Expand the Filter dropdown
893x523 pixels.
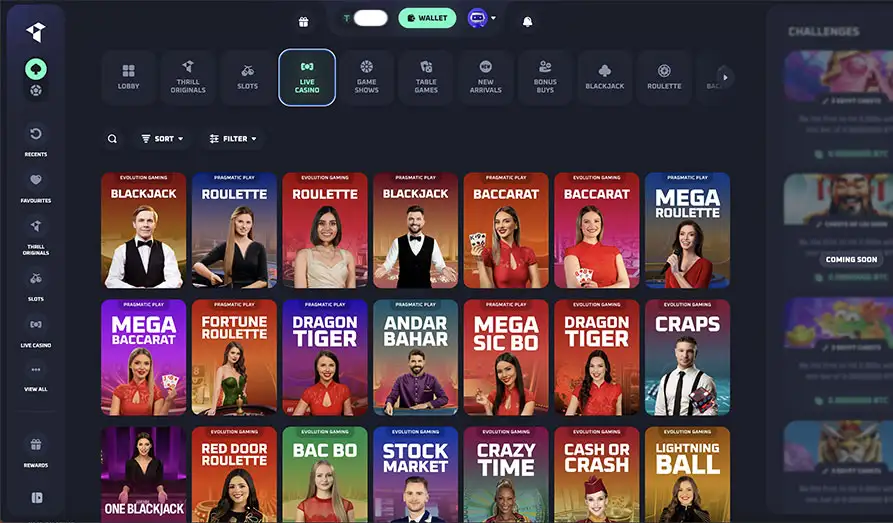[232, 138]
